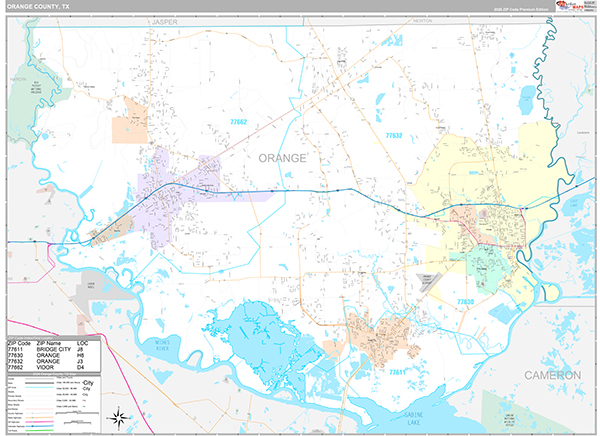Click the HARDIN county label
600x436 pixels.
coord(18,79)
